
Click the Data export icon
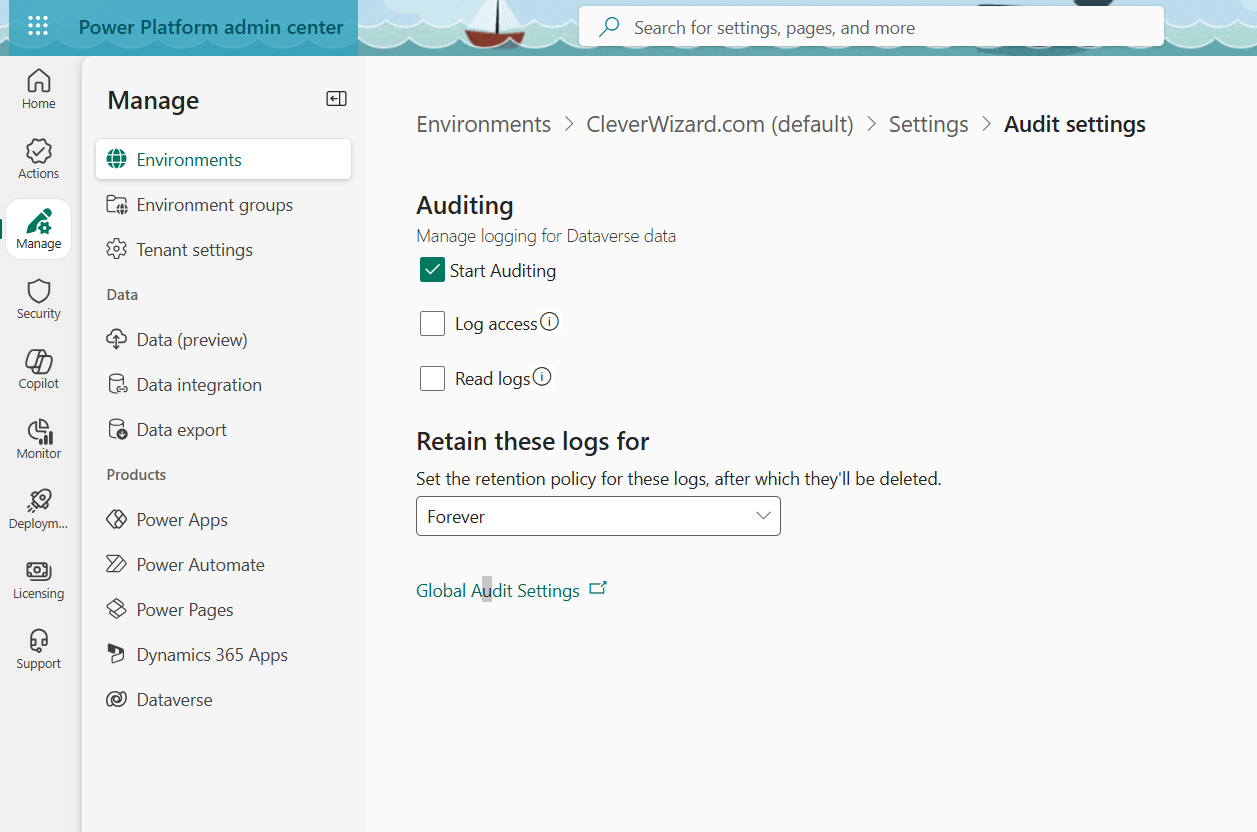[117, 429]
